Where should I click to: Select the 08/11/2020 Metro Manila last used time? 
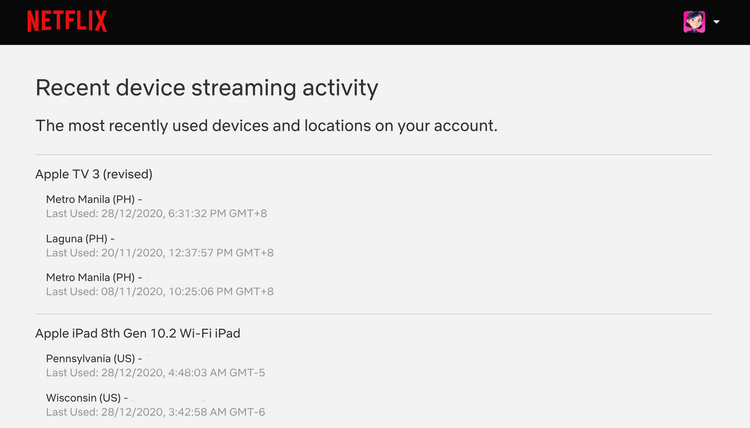click(x=160, y=291)
